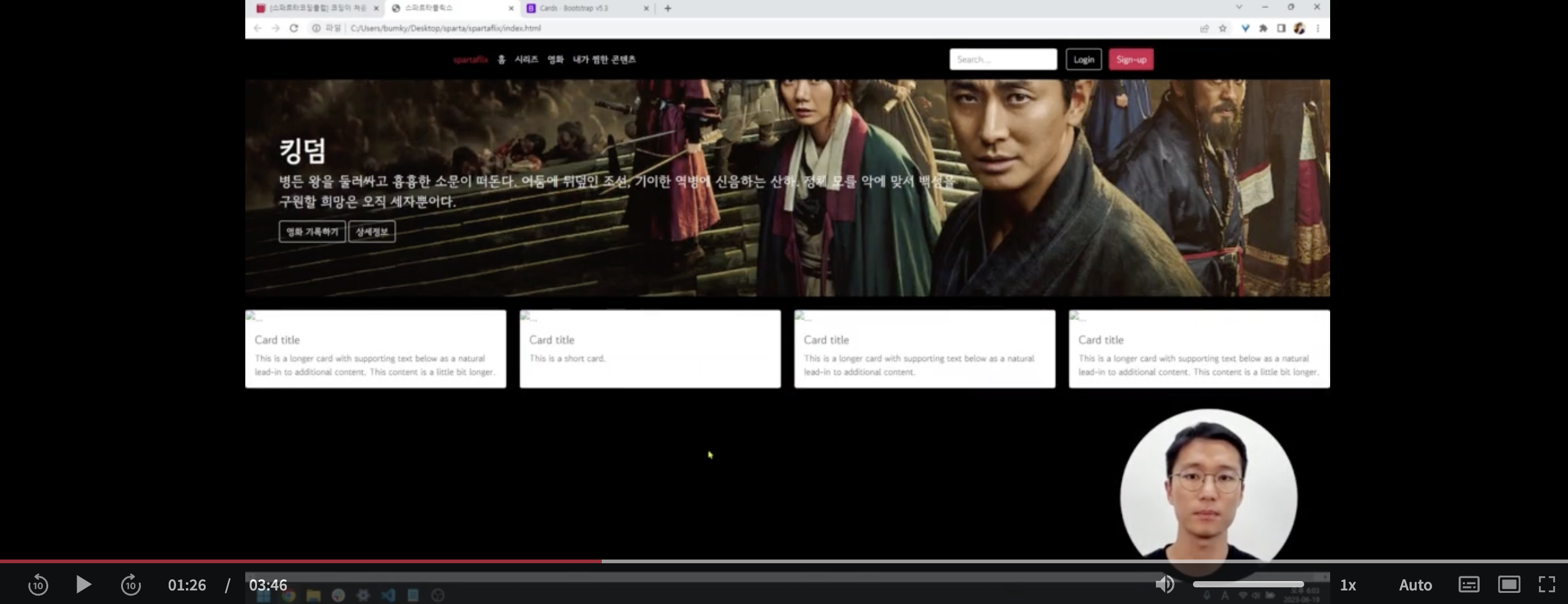Click the spartaflix logo
Viewport: 1568px width, 604px height.
click(x=470, y=59)
